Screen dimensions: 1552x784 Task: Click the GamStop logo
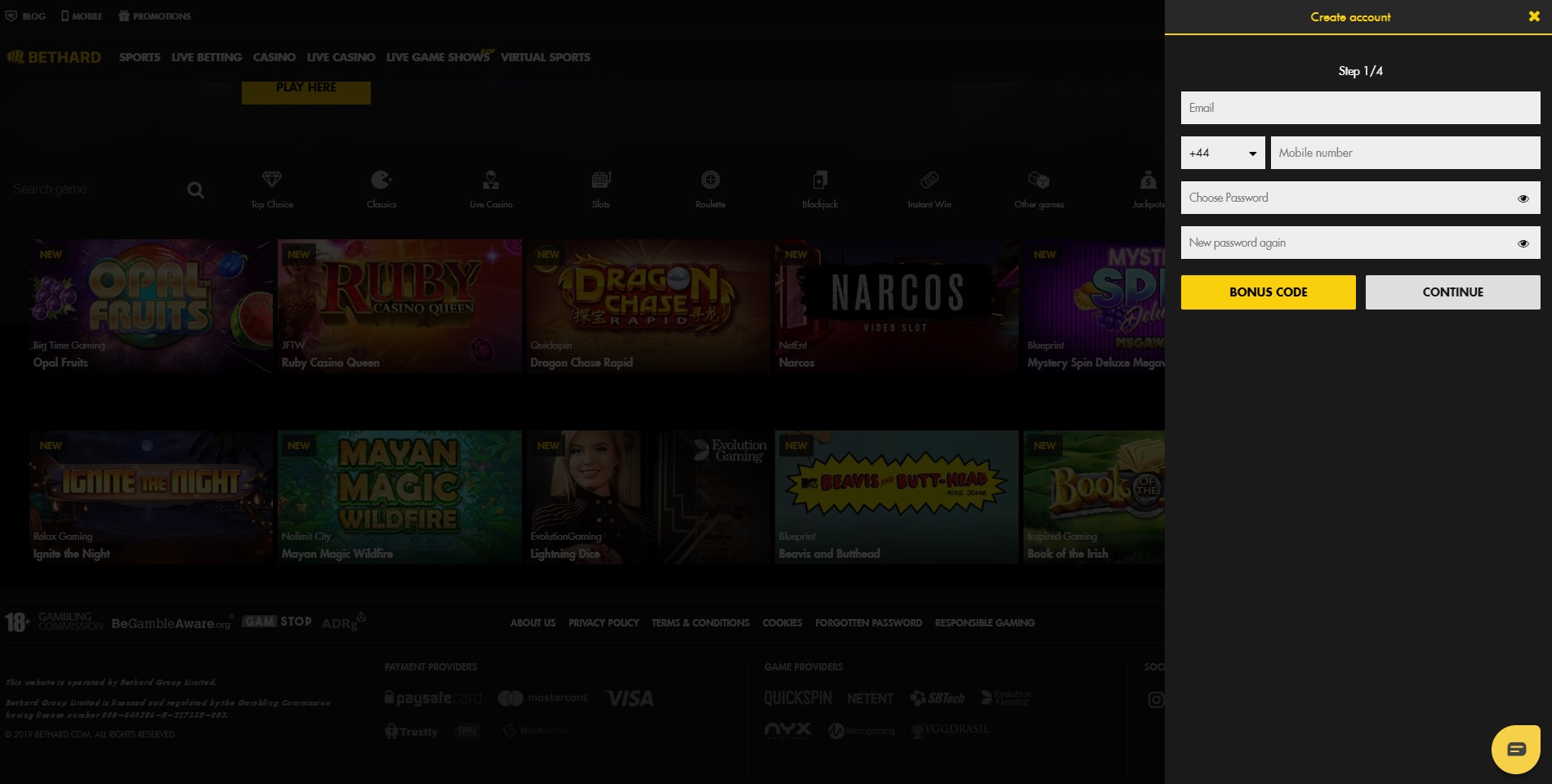point(277,621)
